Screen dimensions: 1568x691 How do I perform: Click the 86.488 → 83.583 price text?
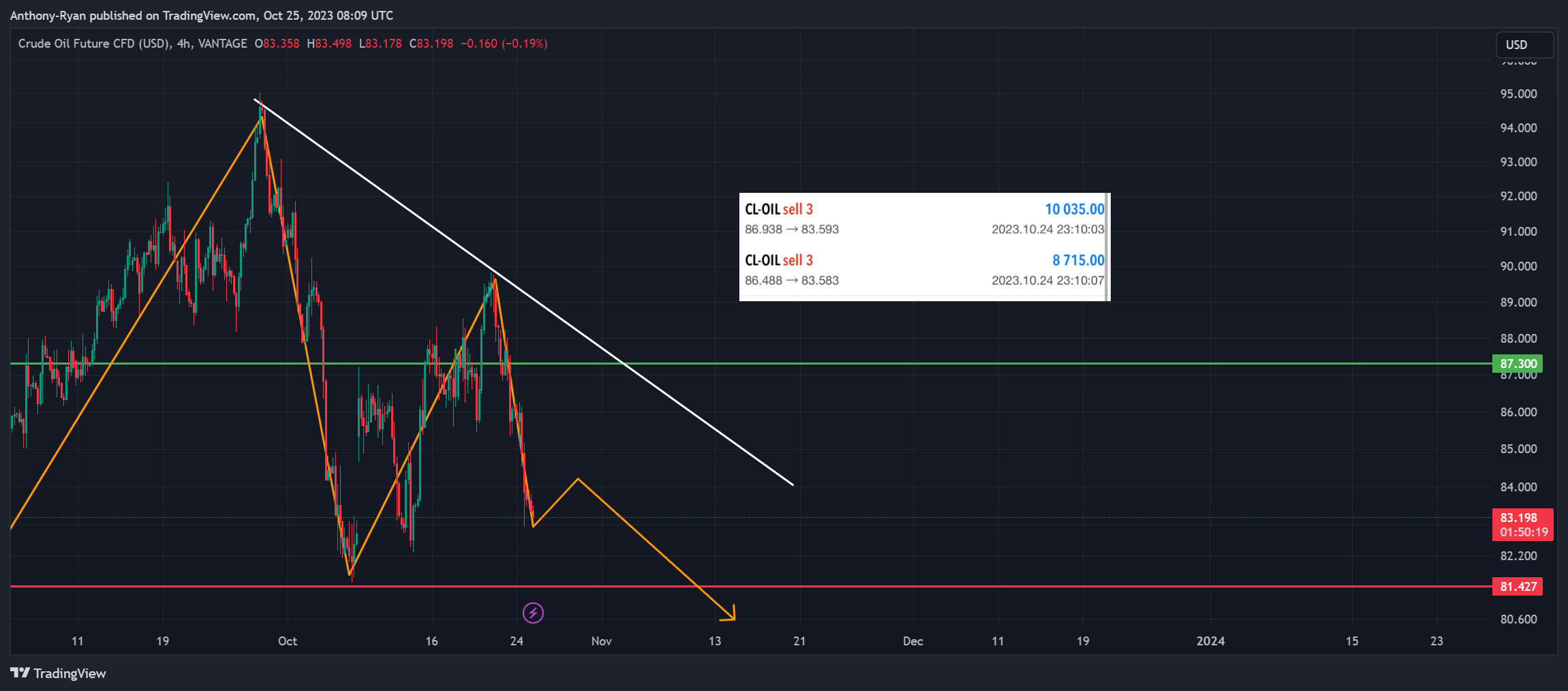point(792,281)
